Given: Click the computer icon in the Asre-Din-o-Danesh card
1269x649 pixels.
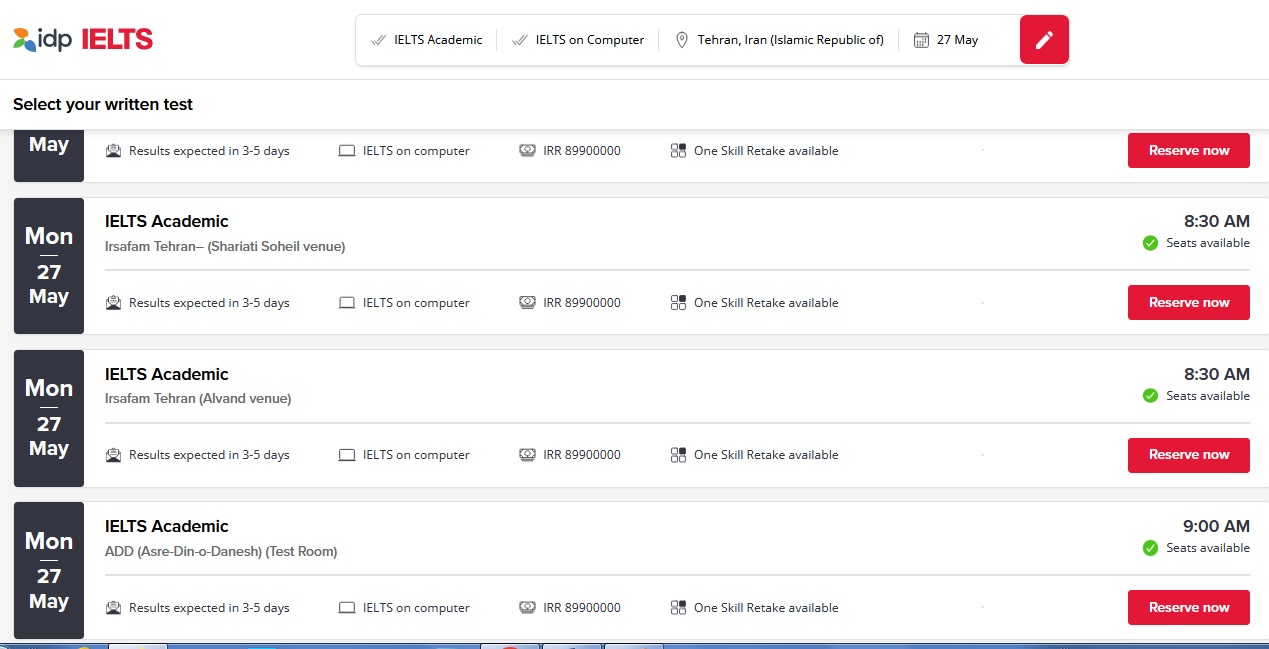Looking at the screenshot, I should 347,608.
